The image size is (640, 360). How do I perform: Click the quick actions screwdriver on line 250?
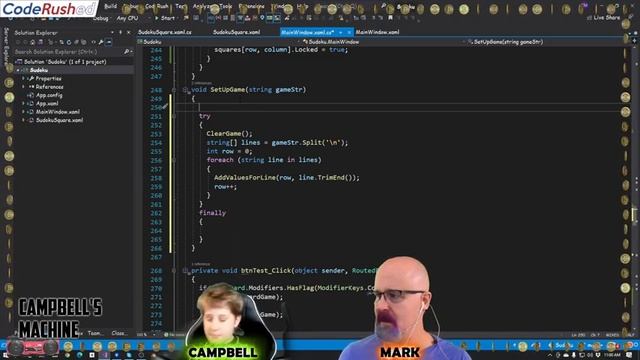pyautogui.click(x=164, y=107)
